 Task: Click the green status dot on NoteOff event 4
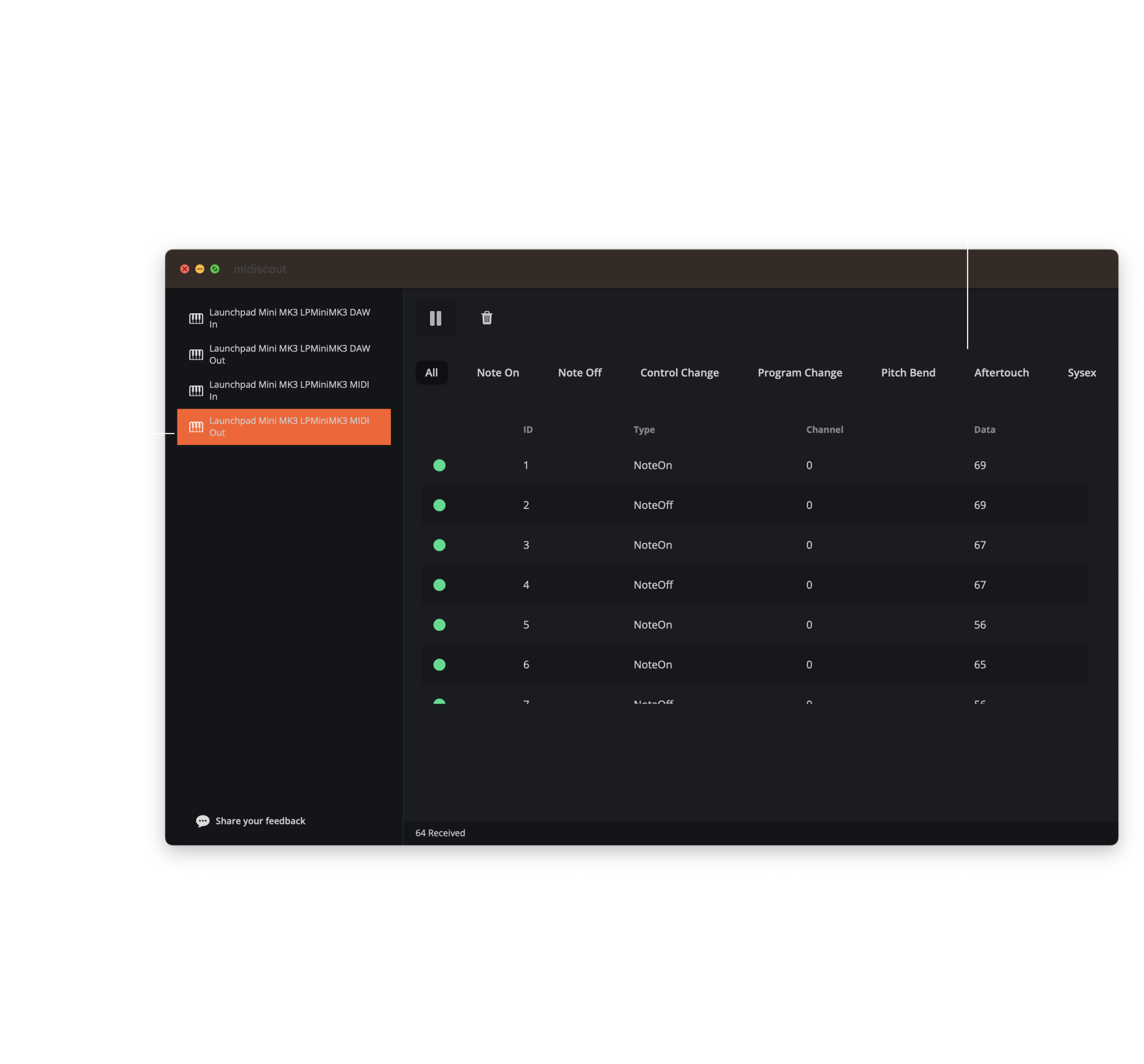(440, 585)
